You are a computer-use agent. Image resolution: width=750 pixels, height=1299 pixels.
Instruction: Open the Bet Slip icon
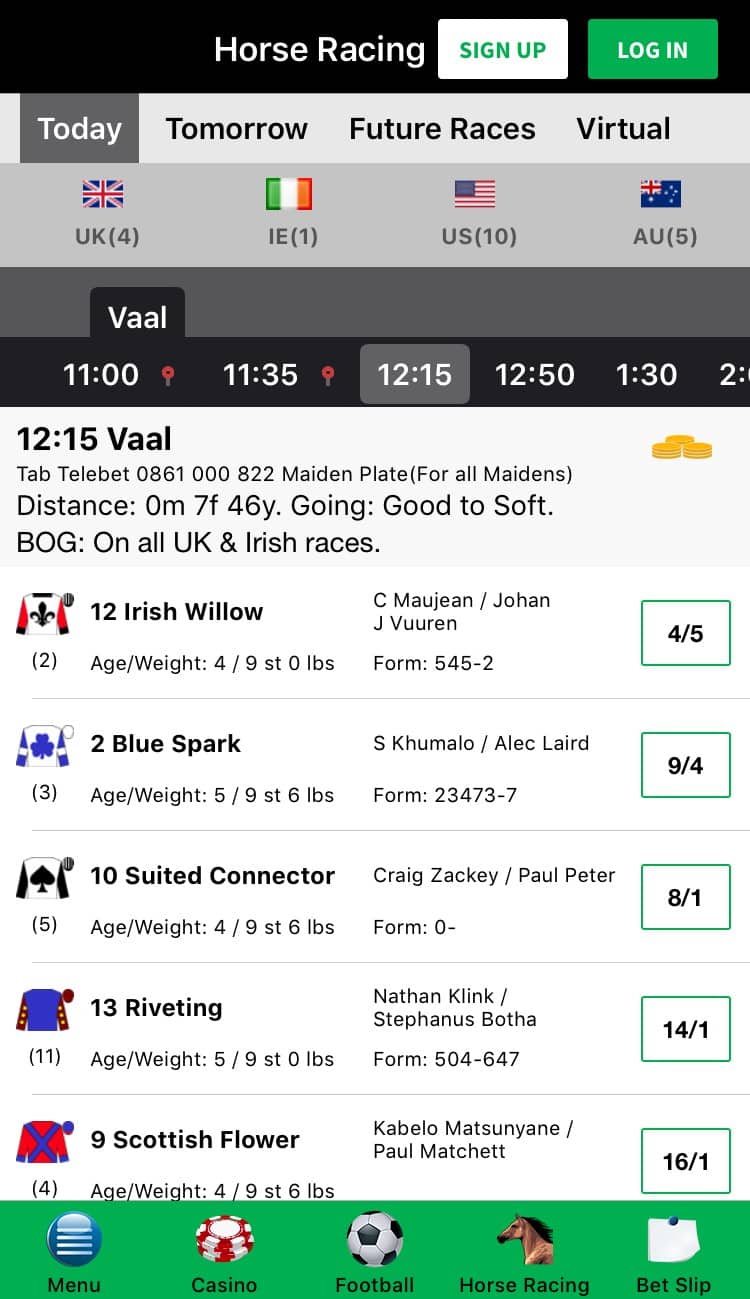coord(674,1240)
